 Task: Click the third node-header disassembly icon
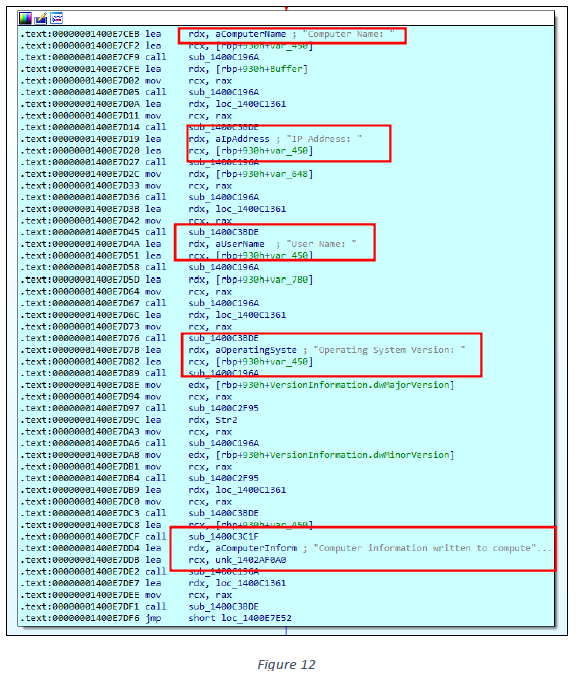click(x=57, y=18)
